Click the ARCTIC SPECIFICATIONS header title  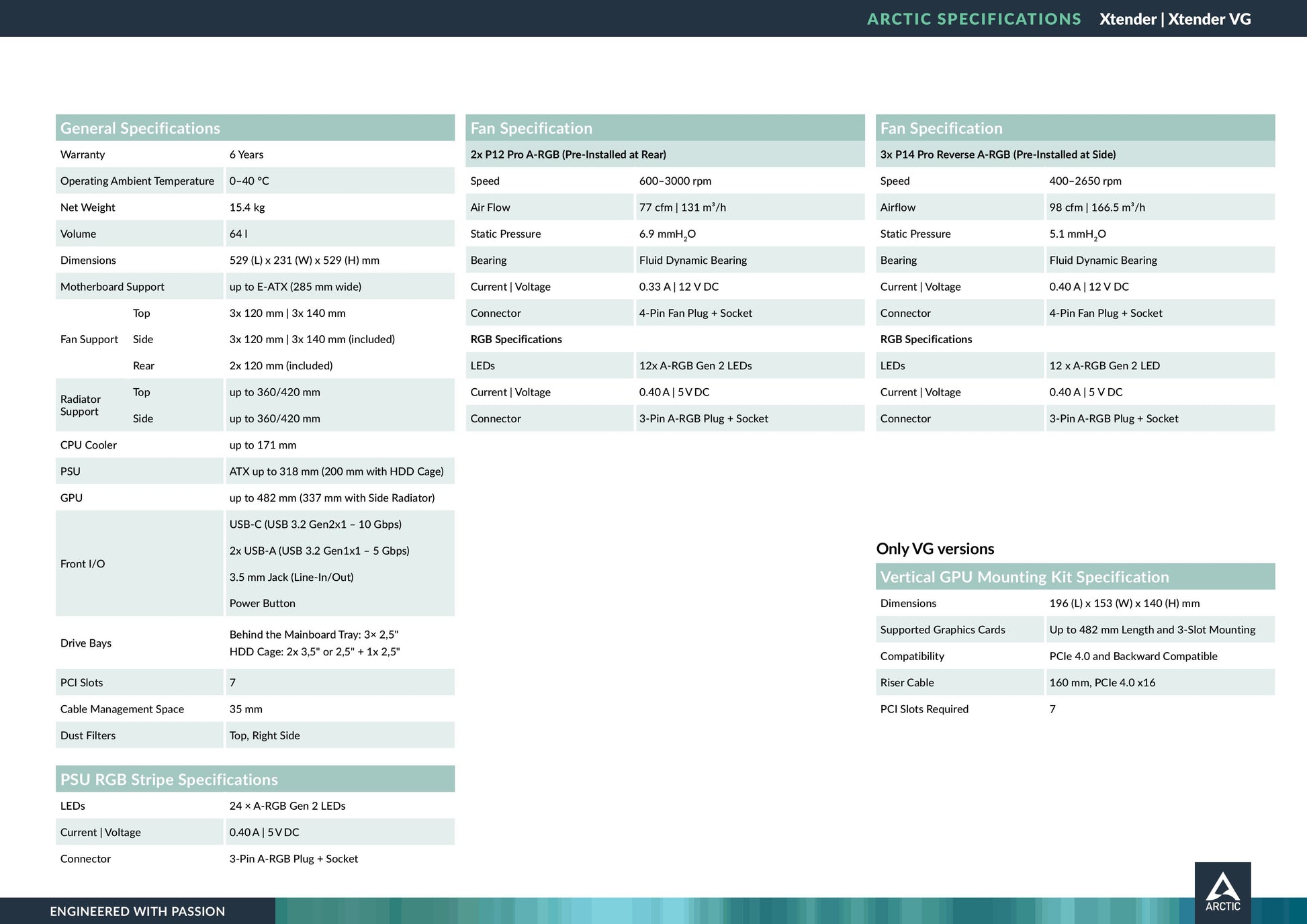[x=974, y=19]
